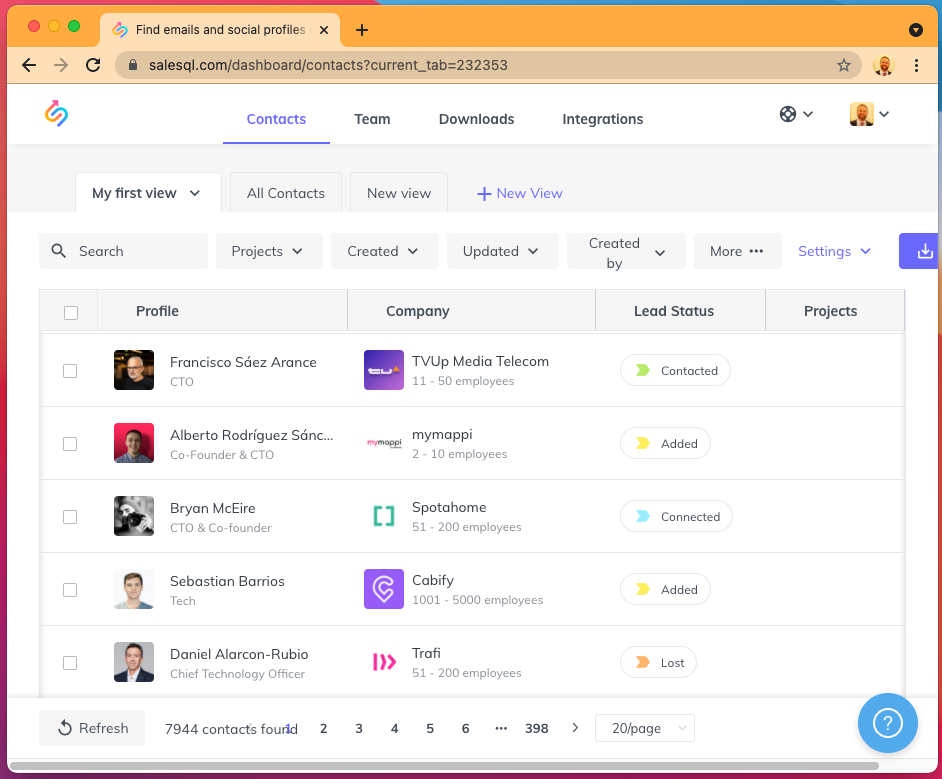
Task: Click the globe language icon in header
Action: (790, 114)
